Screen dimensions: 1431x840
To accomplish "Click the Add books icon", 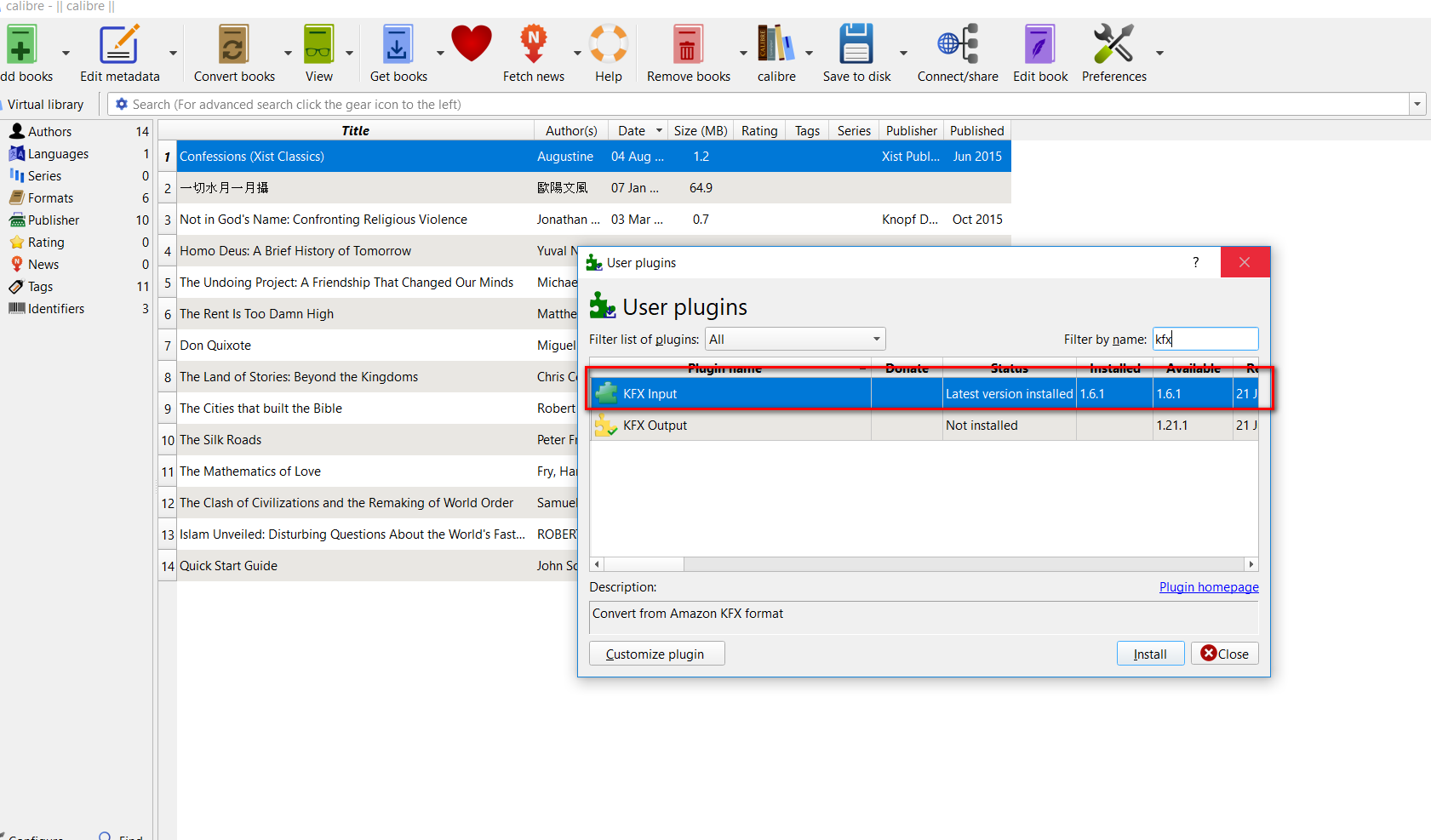I will click(x=21, y=44).
